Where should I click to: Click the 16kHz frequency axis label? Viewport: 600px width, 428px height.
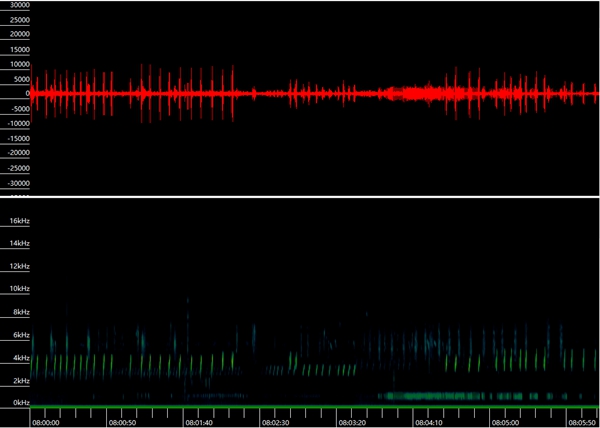coord(19,220)
